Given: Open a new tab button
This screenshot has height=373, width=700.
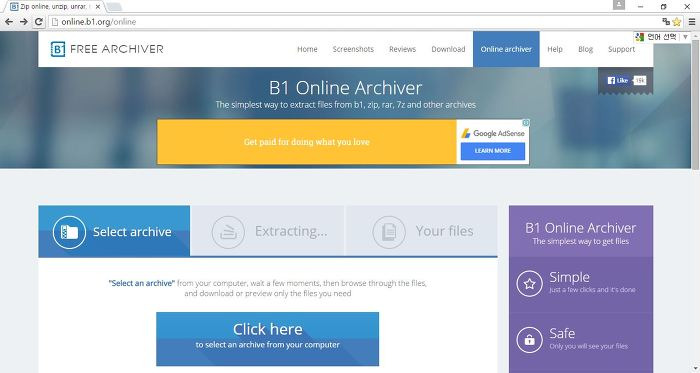Looking at the screenshot, I should point(114,7).
